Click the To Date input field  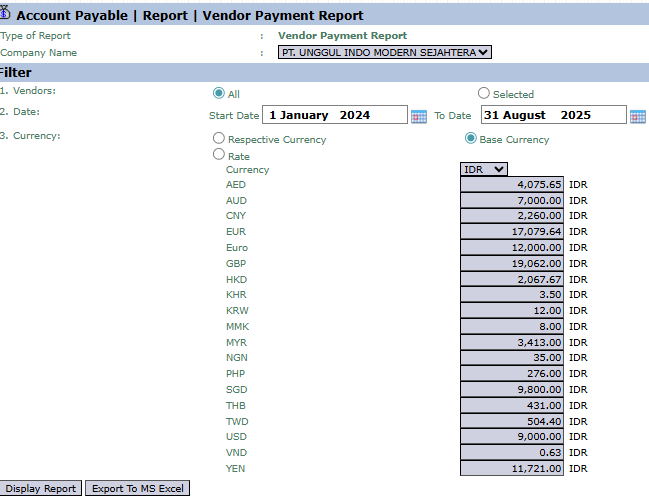coord(553,115)
